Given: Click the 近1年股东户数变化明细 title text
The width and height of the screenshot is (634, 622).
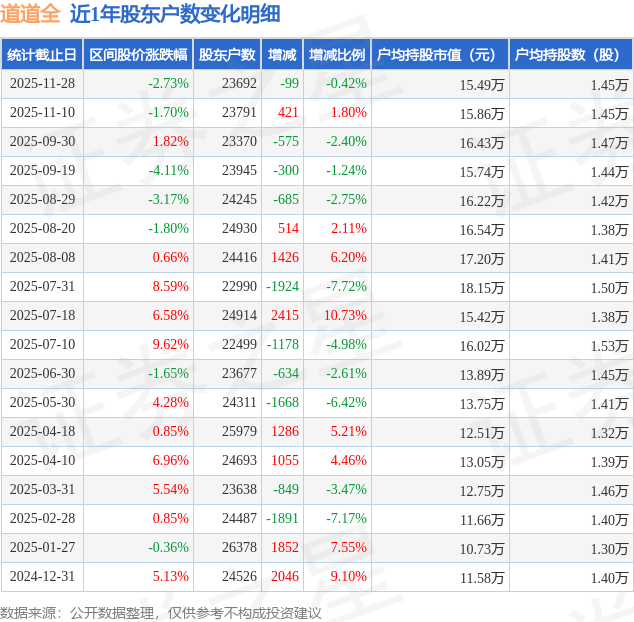Looking at the screenshot, I should (x=175, y=14).
